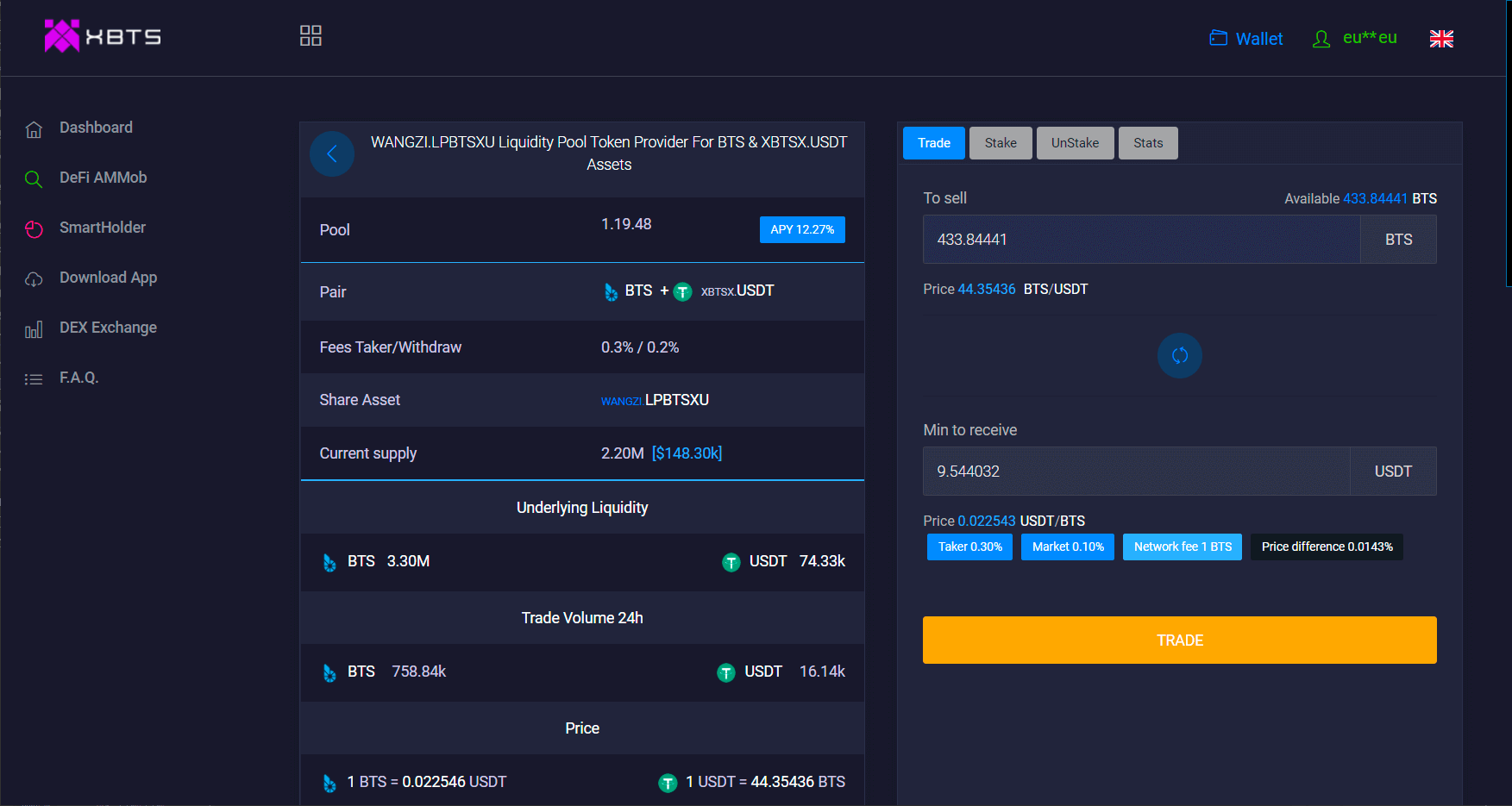Click the USDT icon in Pair row

(x=682, y=292)
